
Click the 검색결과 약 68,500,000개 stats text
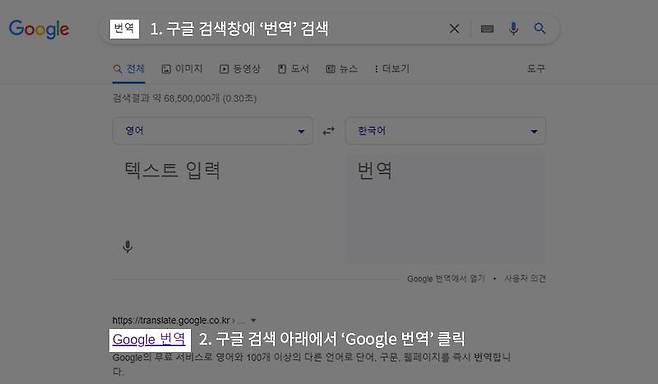[184, 99]
